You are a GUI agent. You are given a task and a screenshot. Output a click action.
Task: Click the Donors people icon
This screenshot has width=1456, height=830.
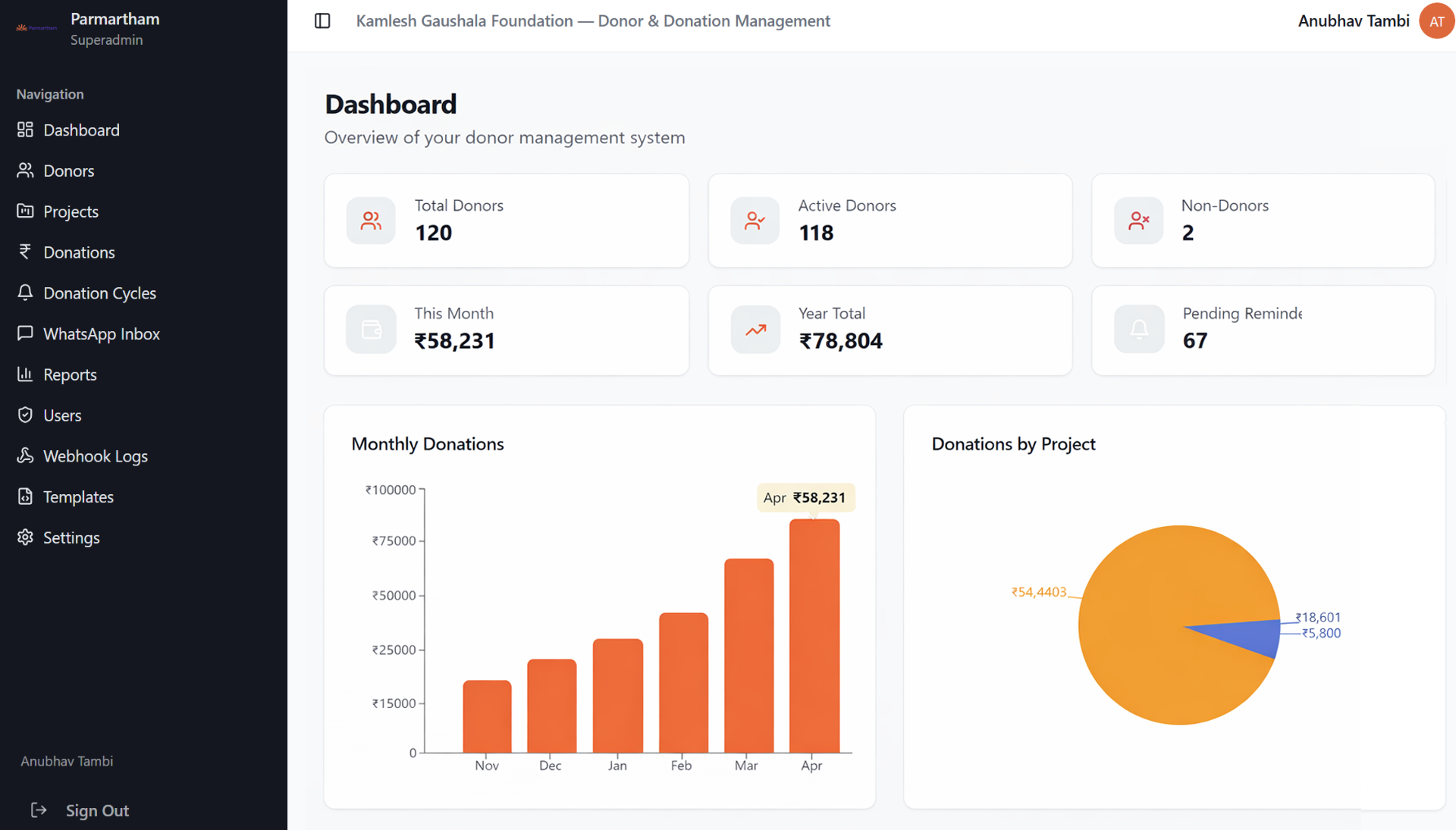(25, 171)
